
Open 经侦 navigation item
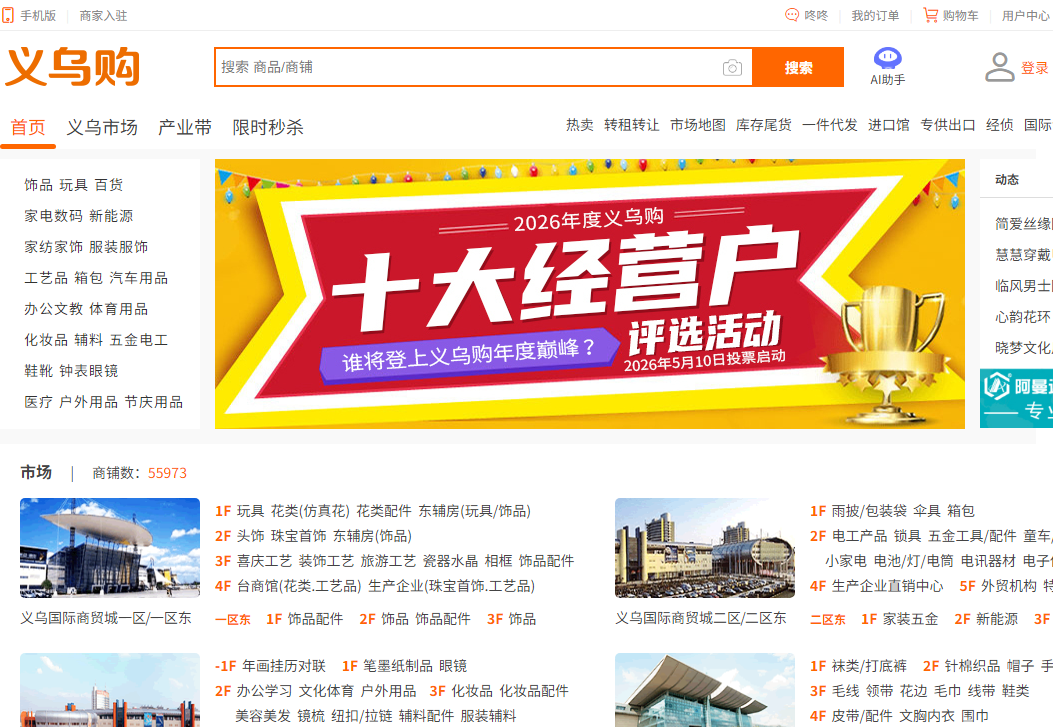(x=1000, y=125)
